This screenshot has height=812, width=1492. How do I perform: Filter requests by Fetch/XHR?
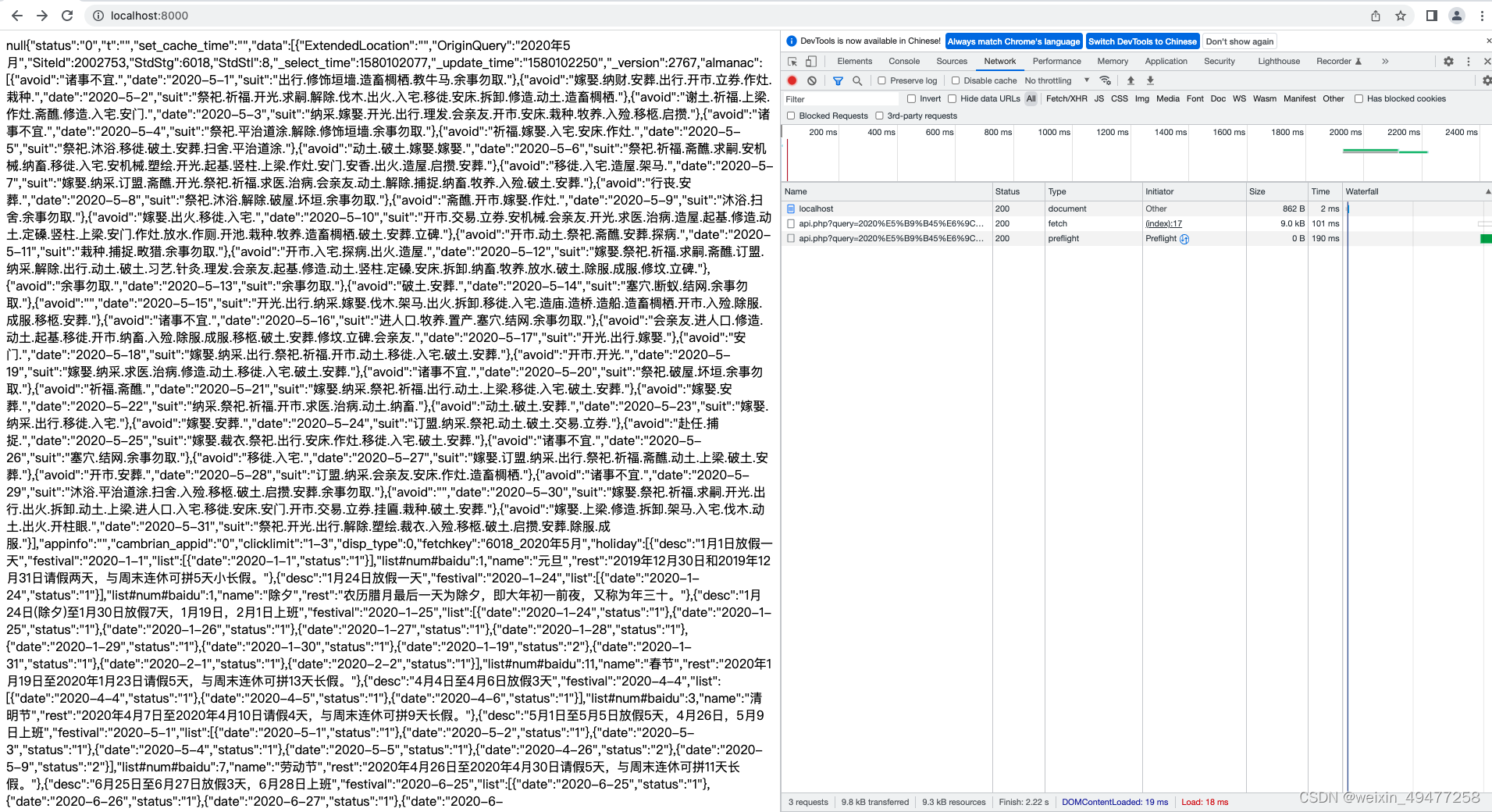pos(1066,99)
